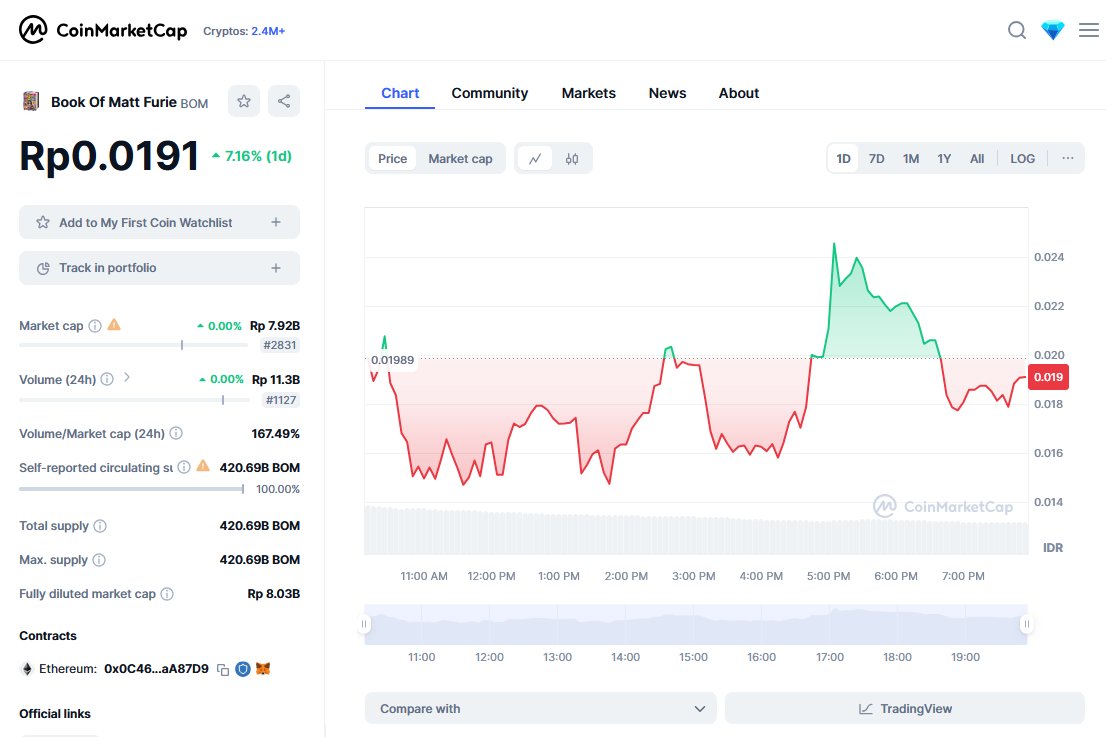Select the 7D time range
The width and height of the screenshot is (1106, 737).
click(877, 159)
